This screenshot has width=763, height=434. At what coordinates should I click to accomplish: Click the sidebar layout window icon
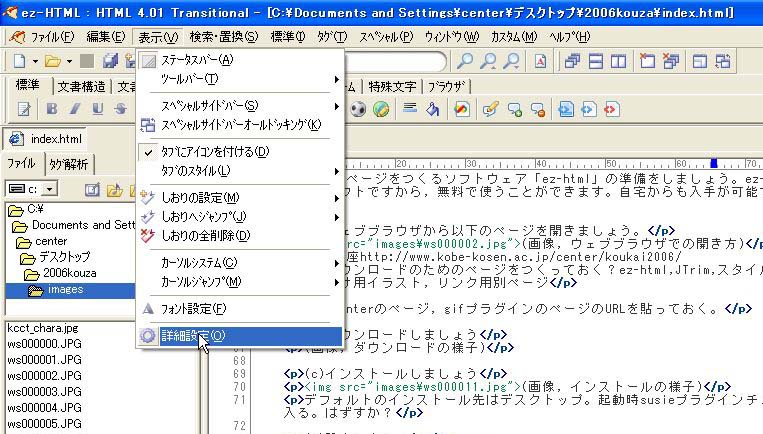700,61
